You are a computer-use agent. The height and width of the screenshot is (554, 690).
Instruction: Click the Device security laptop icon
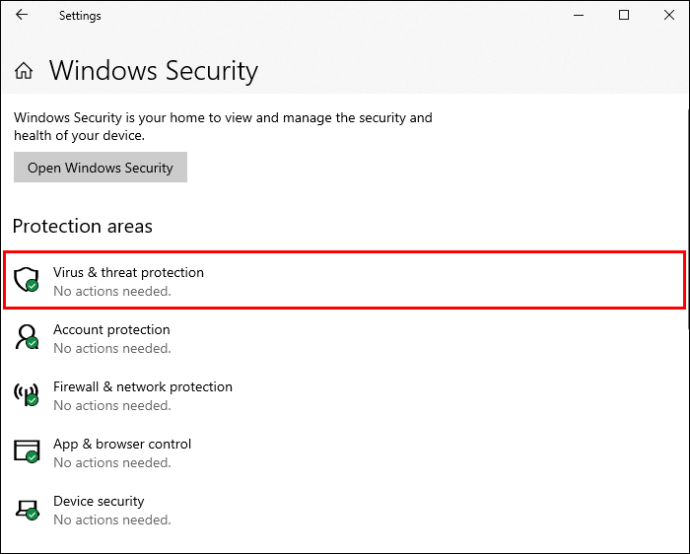26,508
